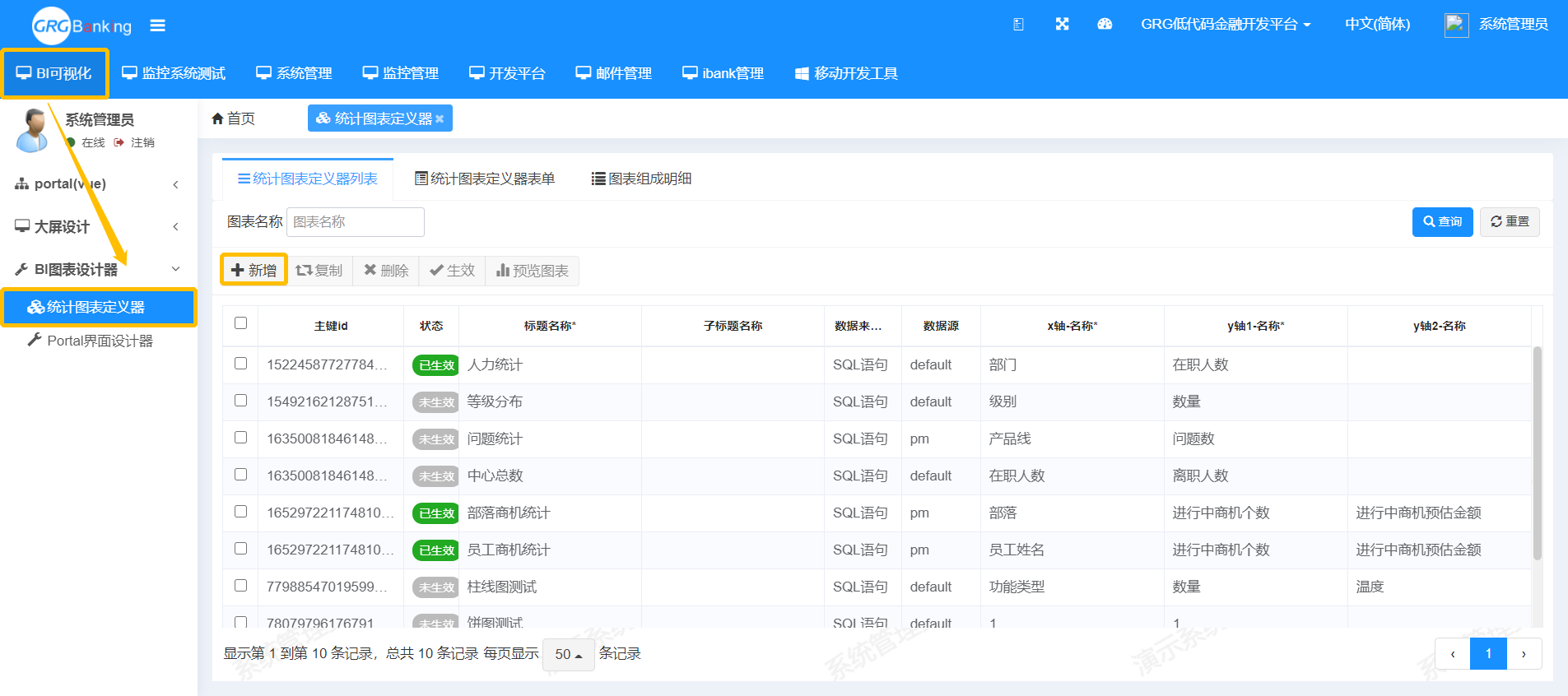Check the 员工商机统计 row checkbox
This screenshot has width=1568, height=696.
(x=240, y=549)
